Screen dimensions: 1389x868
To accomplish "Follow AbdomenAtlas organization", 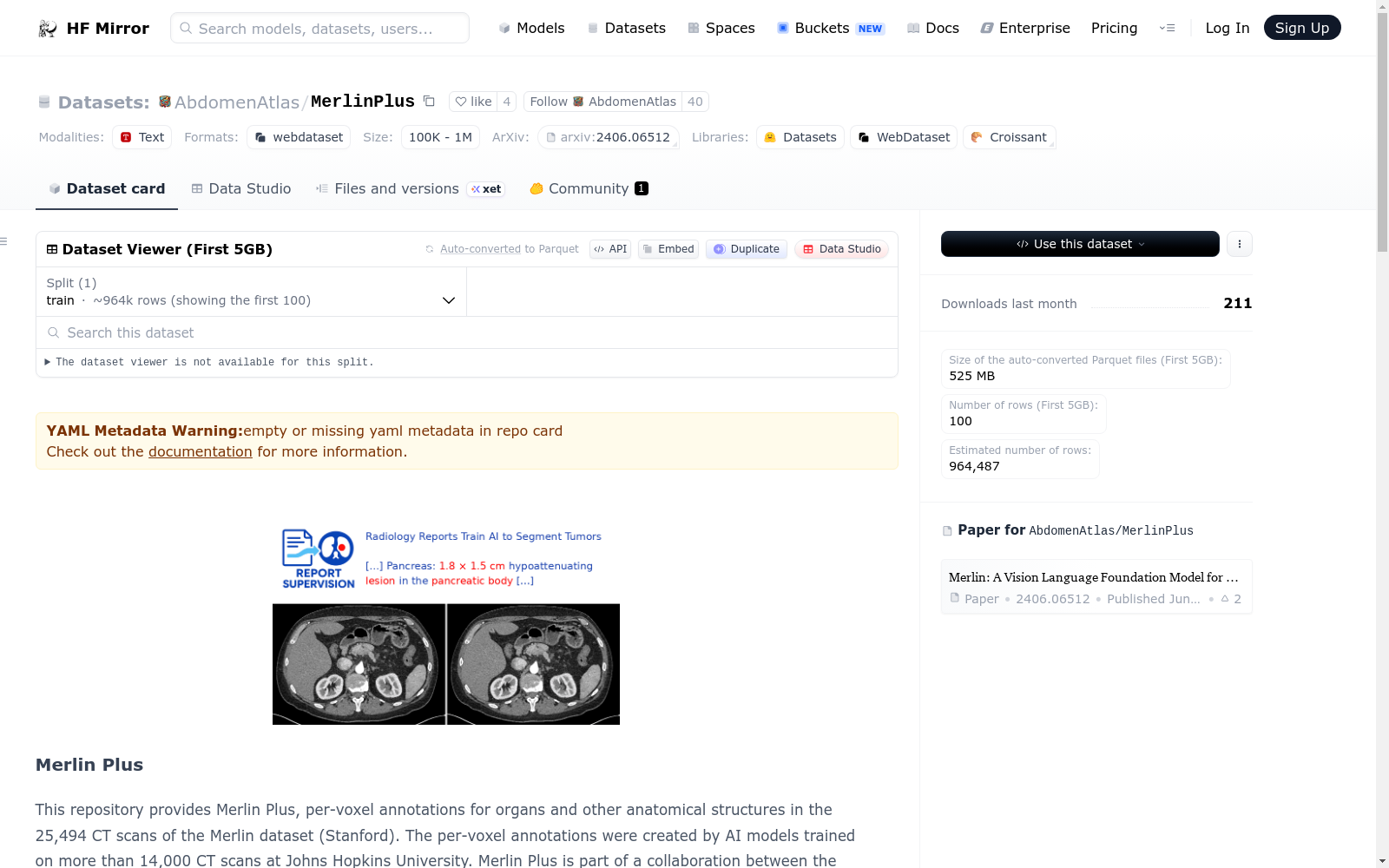I will click(602, 102).
